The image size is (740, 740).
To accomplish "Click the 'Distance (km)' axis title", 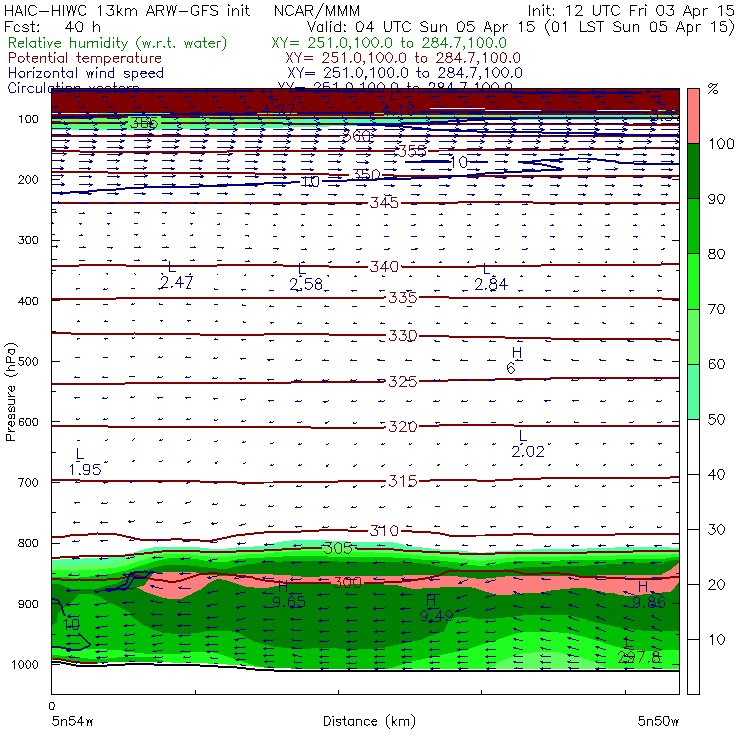I will click(369, 721).
